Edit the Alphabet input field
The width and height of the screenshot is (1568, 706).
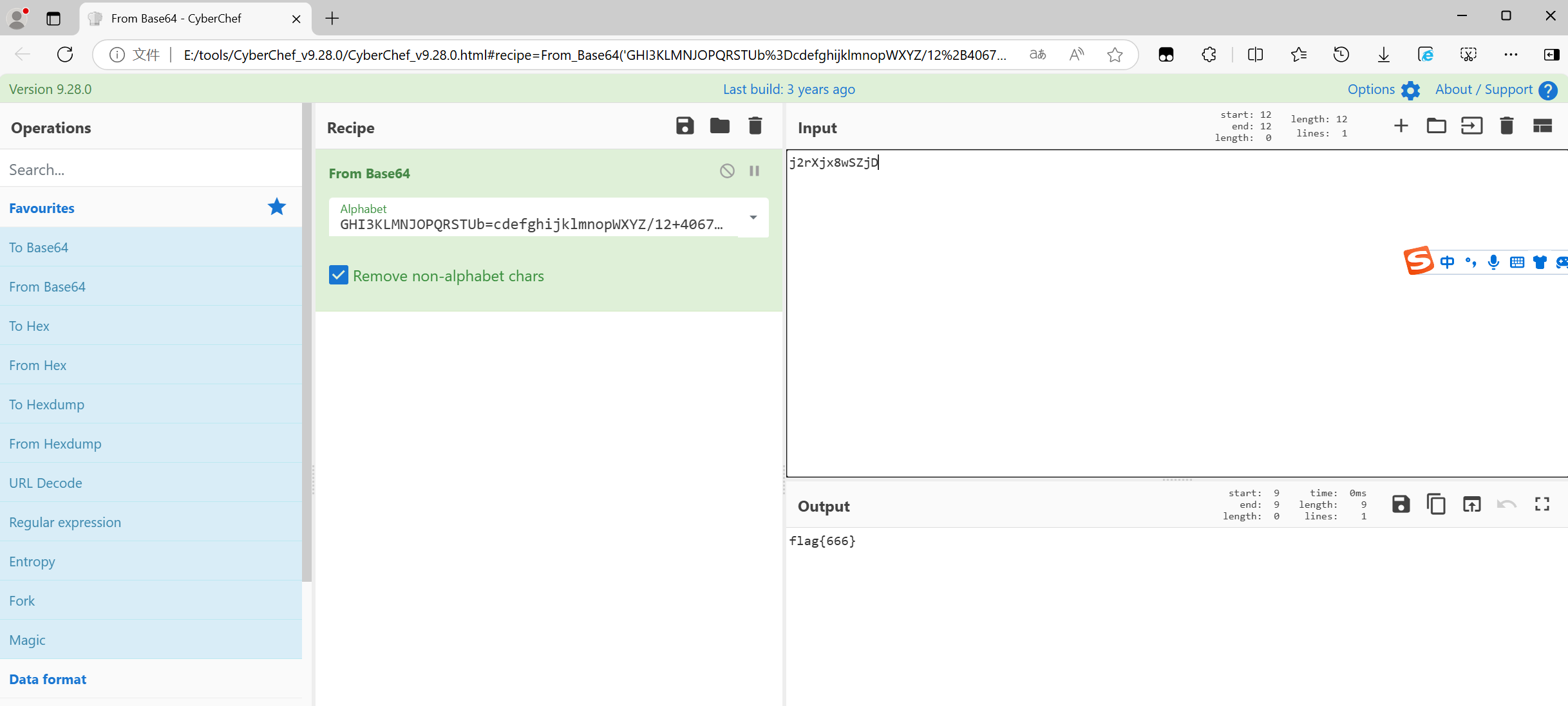pyautogui.click(x=532, y=224)
